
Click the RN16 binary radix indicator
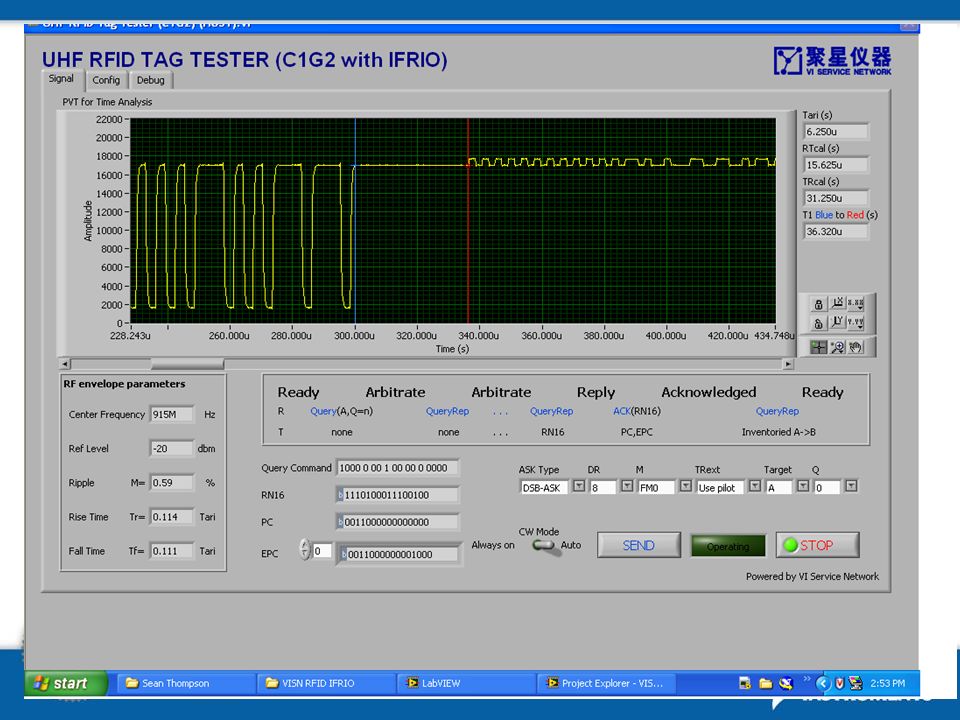pyautogui.click(x=340, y=495)
